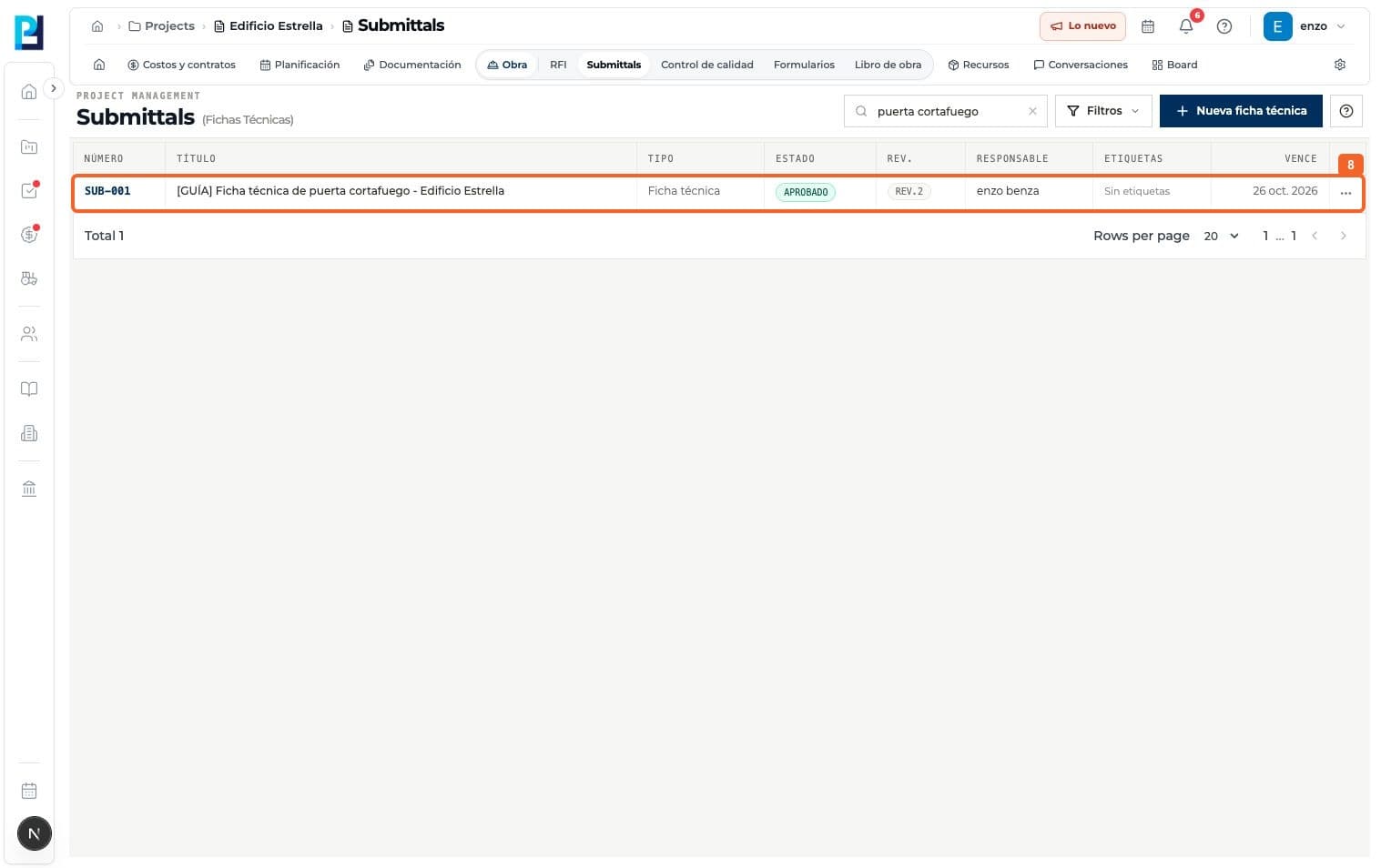Open the calendar icon in the top bar

pos(1148,26)
